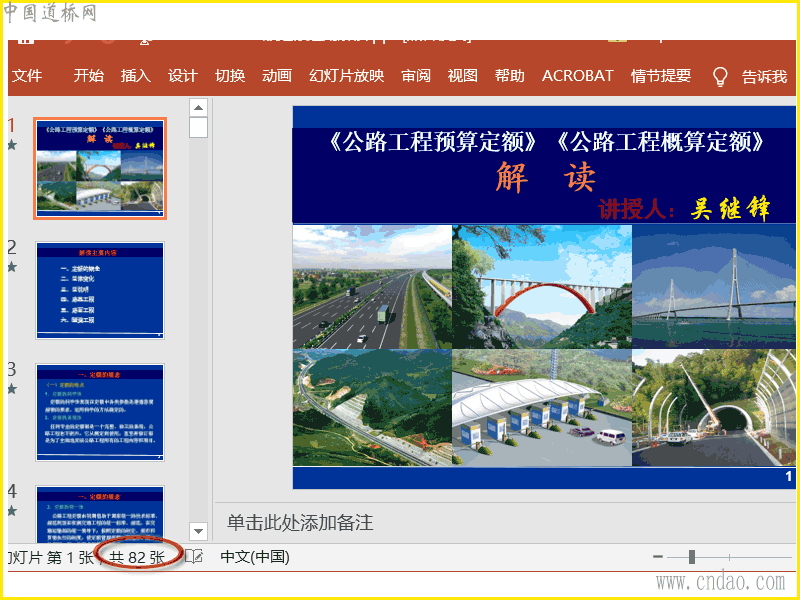The image size is (800, 600).
Task: Click the mountain road aerial photo
Action: click(x=372, y=408)
